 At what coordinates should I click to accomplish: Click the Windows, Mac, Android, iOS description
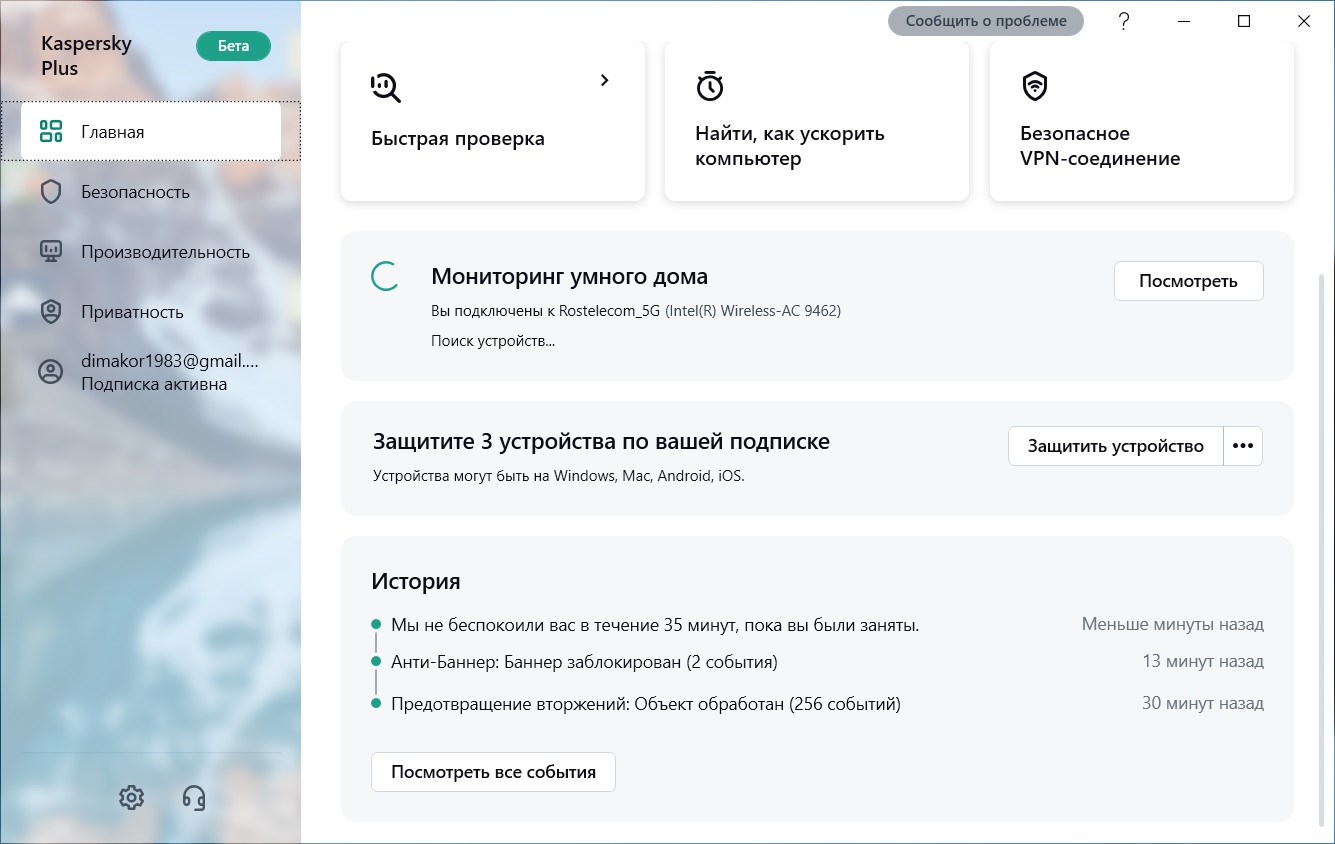(559, 476)
